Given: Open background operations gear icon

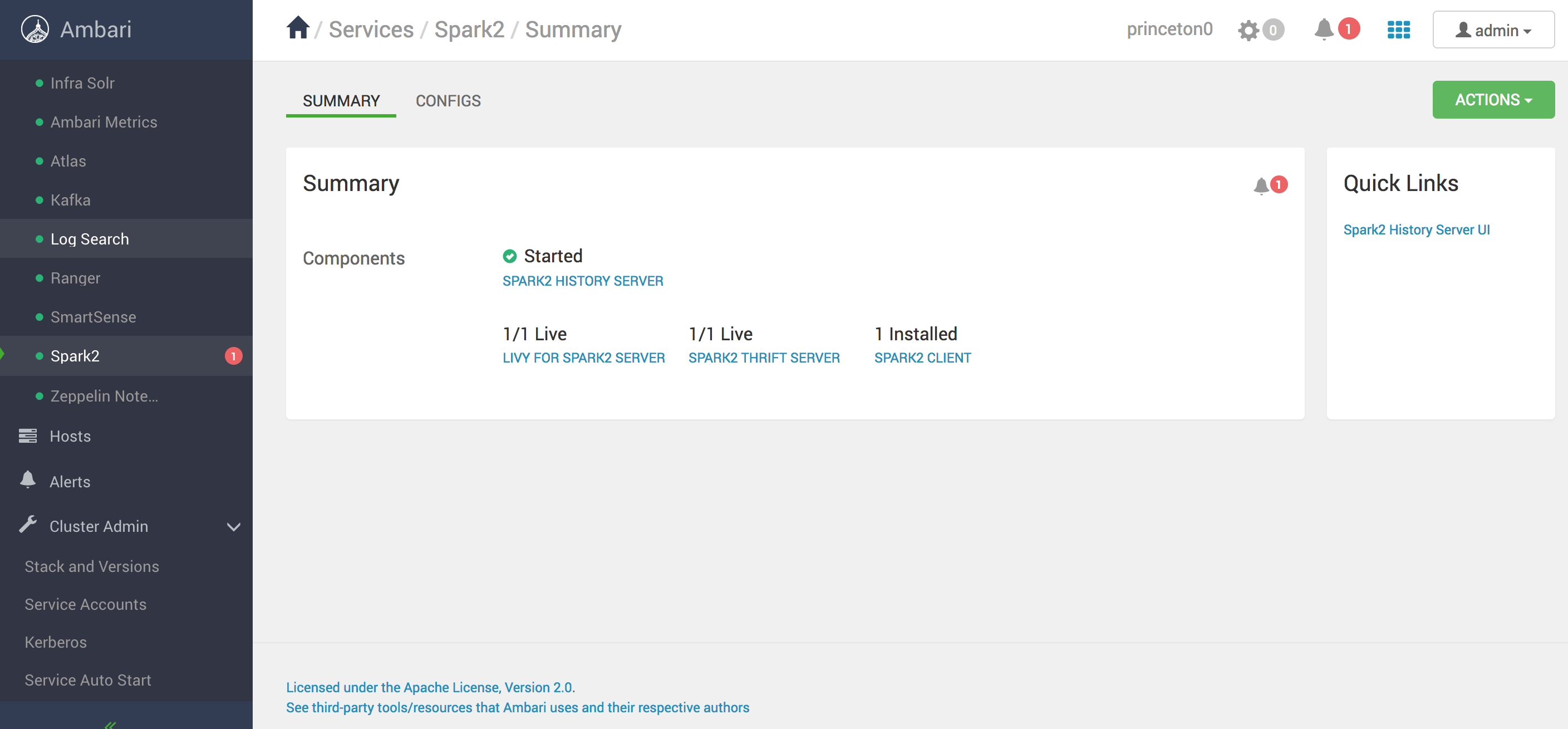Looking at the screenshot, I should click(1248, 30).
